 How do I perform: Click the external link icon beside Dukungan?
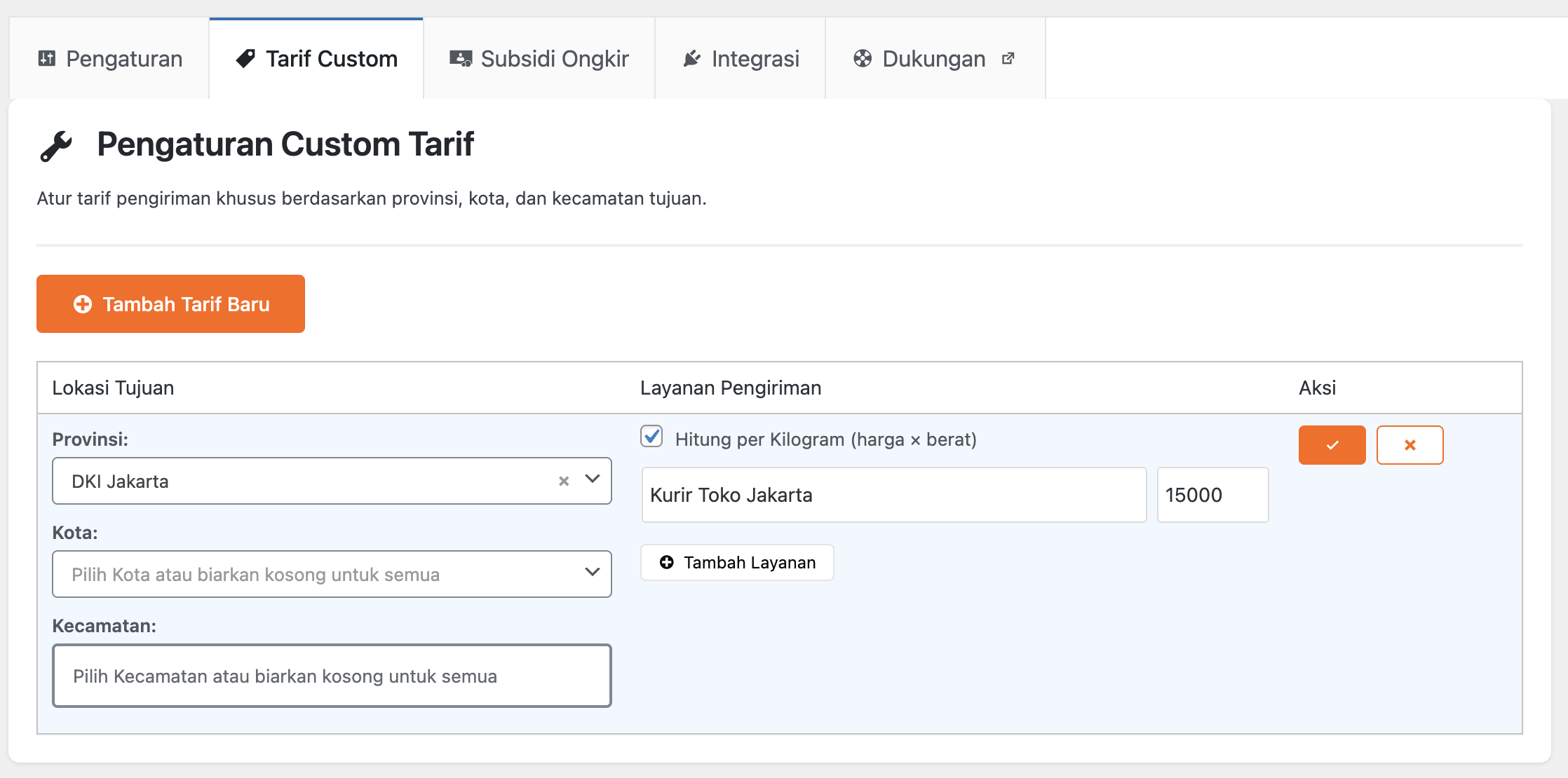click(x=1008, y=58)
